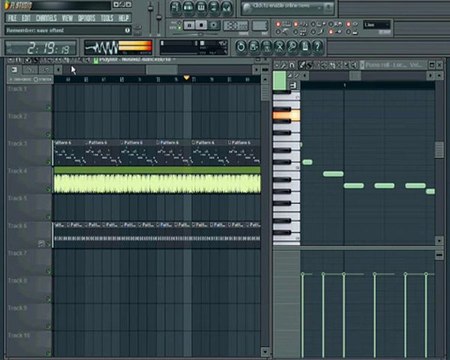Open the CHANNELS menu
The image size is (450, 360).
coord(46,18)
